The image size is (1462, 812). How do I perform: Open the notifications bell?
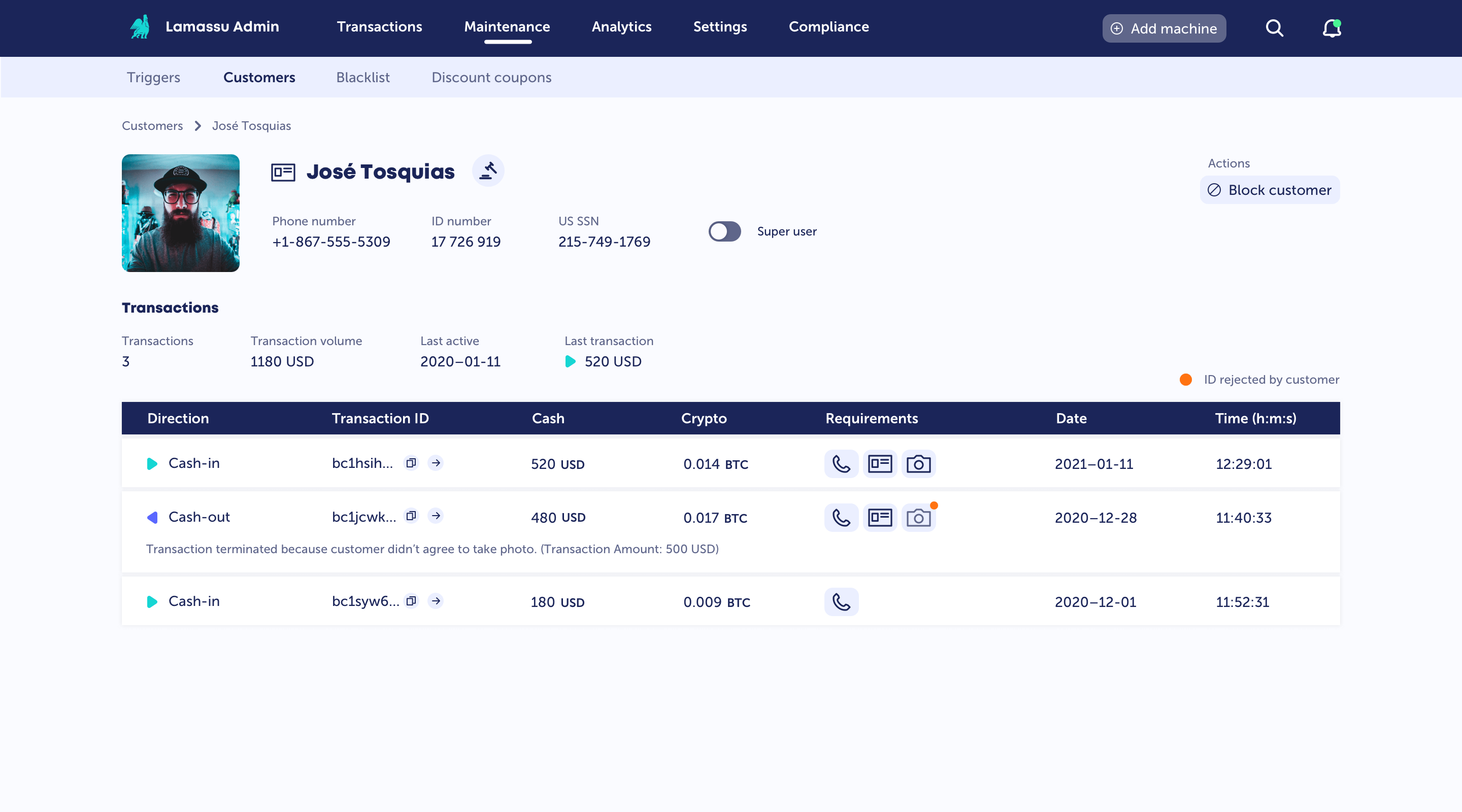click(1331, 28)
